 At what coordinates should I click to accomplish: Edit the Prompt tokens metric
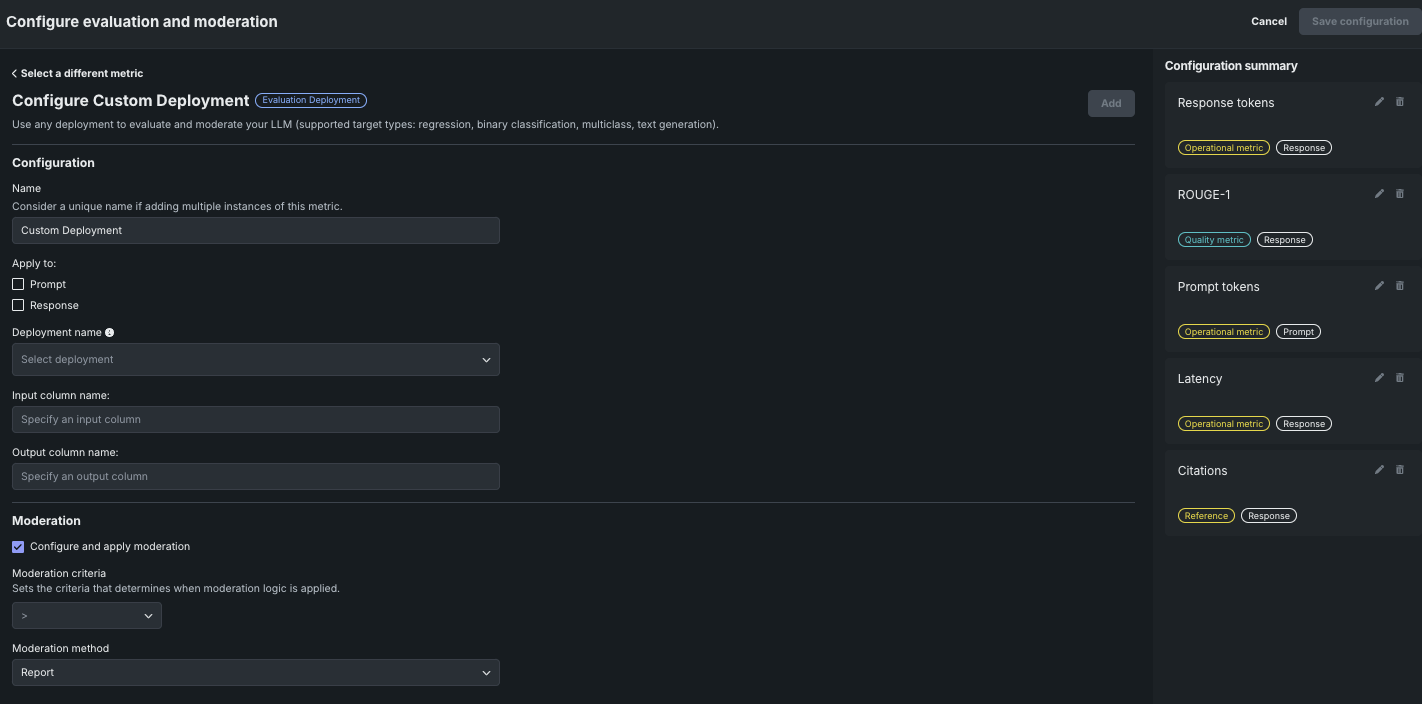point(1379,286)
